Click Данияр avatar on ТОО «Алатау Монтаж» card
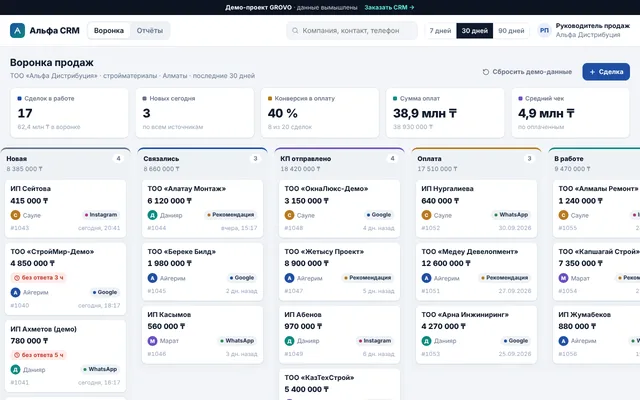 coord(152,215)
